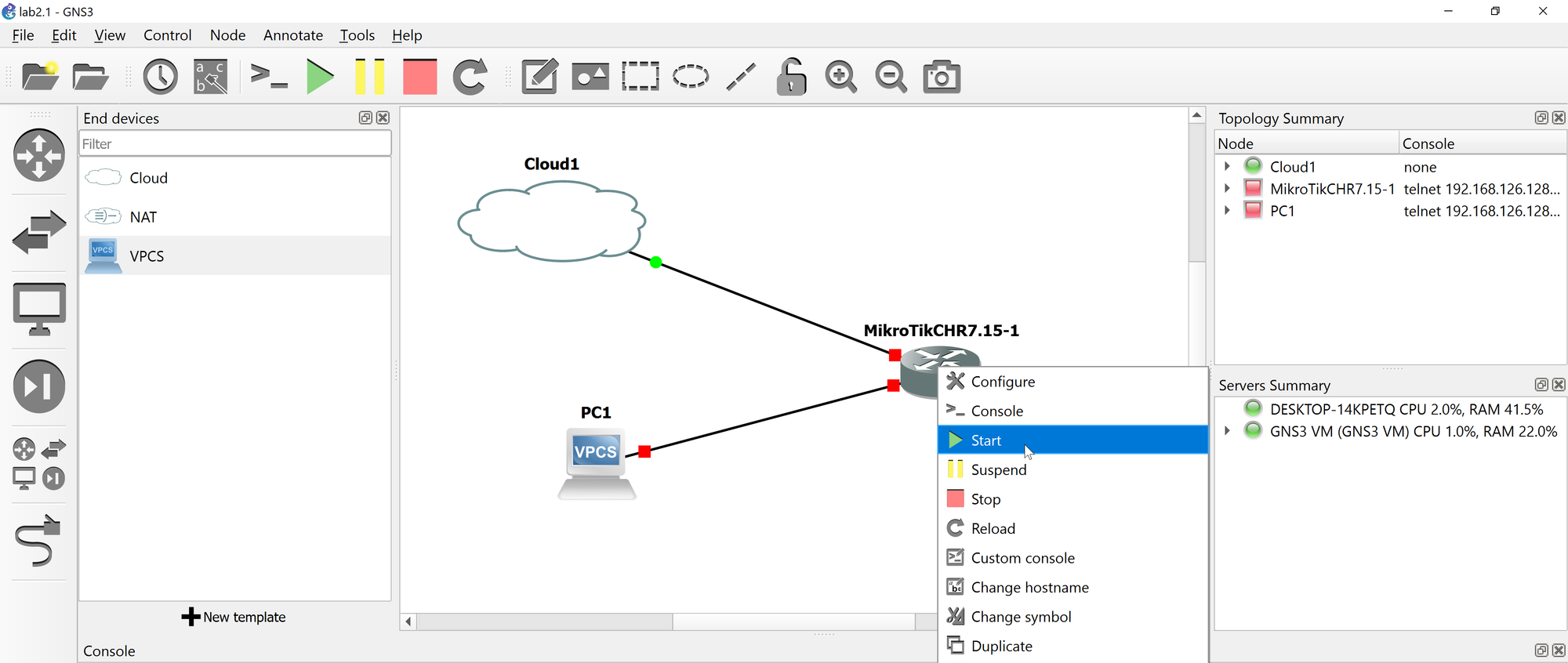Browse all devices sidebar icon
This screenshot has width=1568, height=663.
click(39, 463)
